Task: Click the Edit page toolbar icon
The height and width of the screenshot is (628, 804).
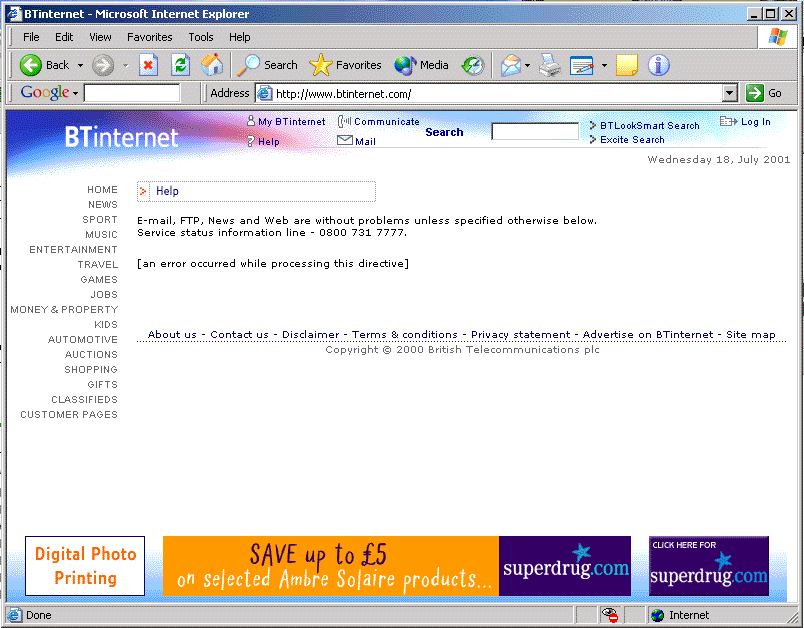Action: click(581, 65)
